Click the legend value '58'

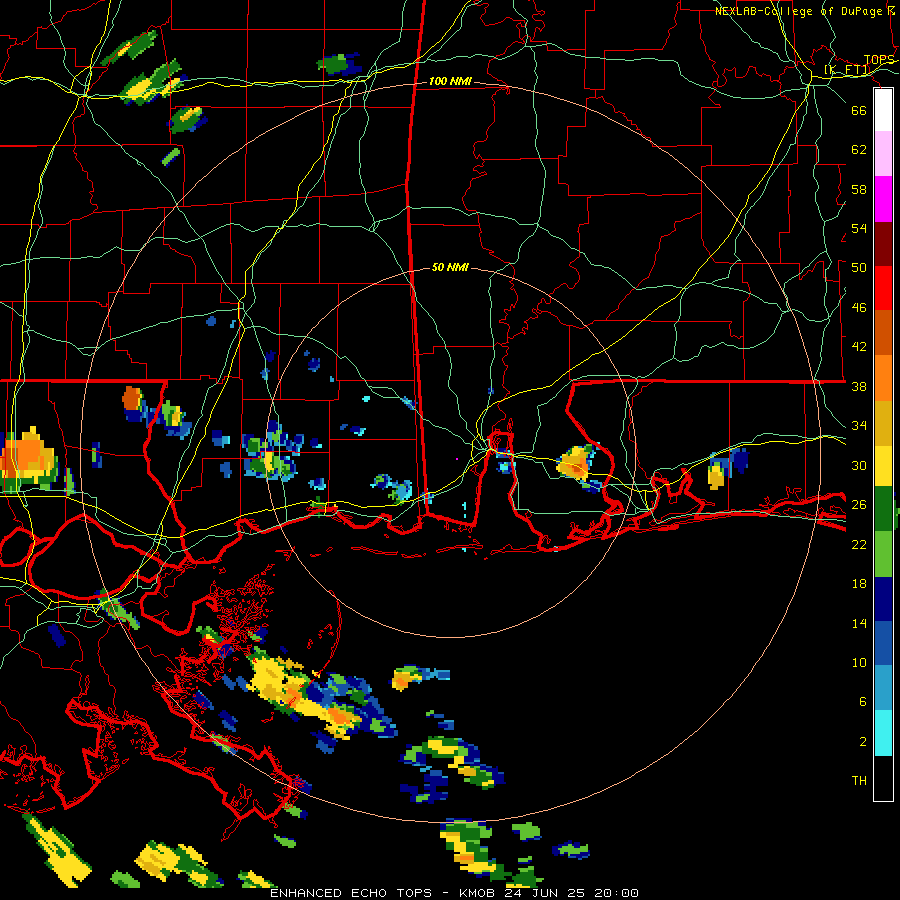[859, 189]
